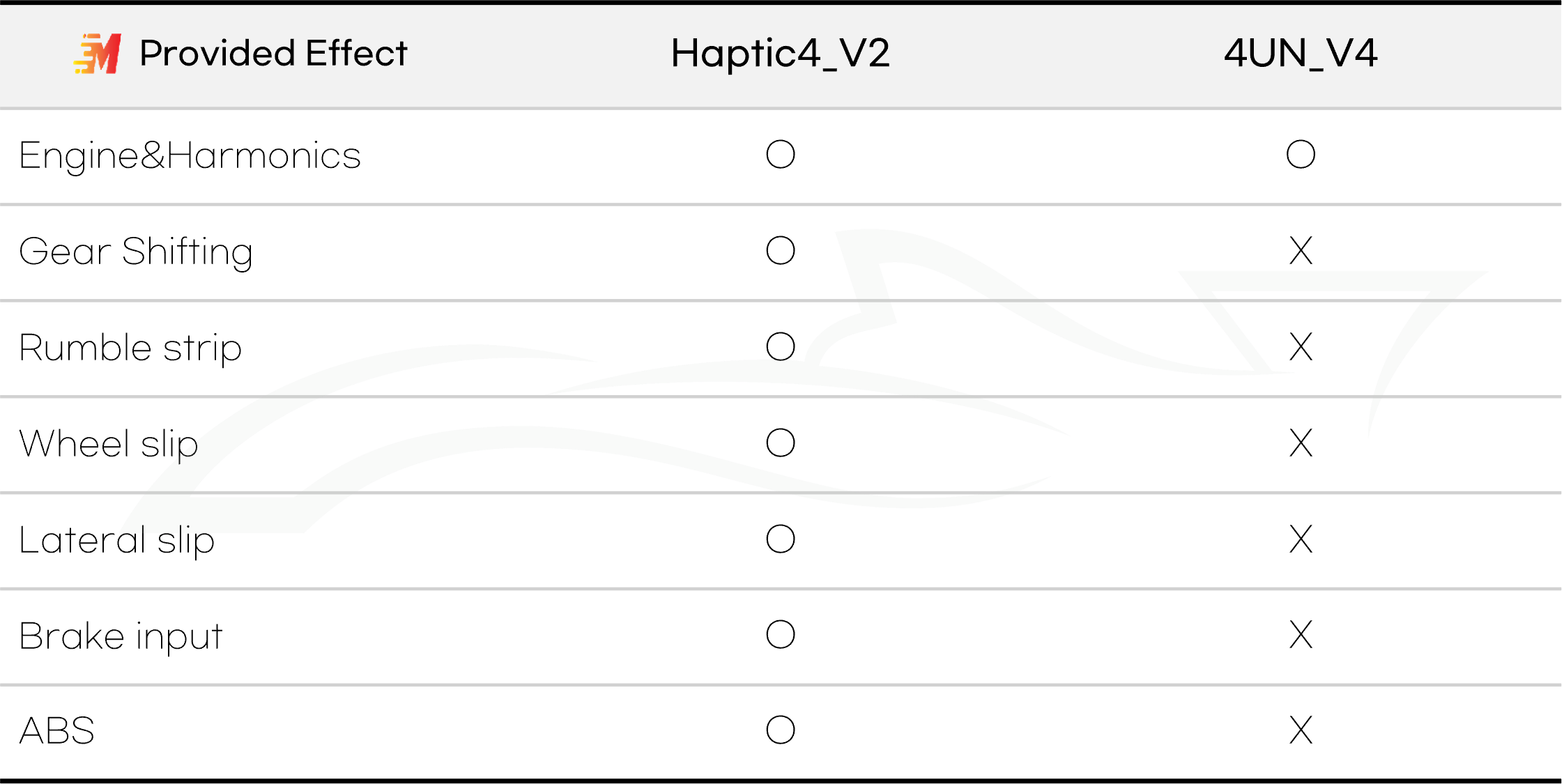The width and height of the screenshot is (1564, 784).
Task: Click the Brake input row label
Action: 121,636
